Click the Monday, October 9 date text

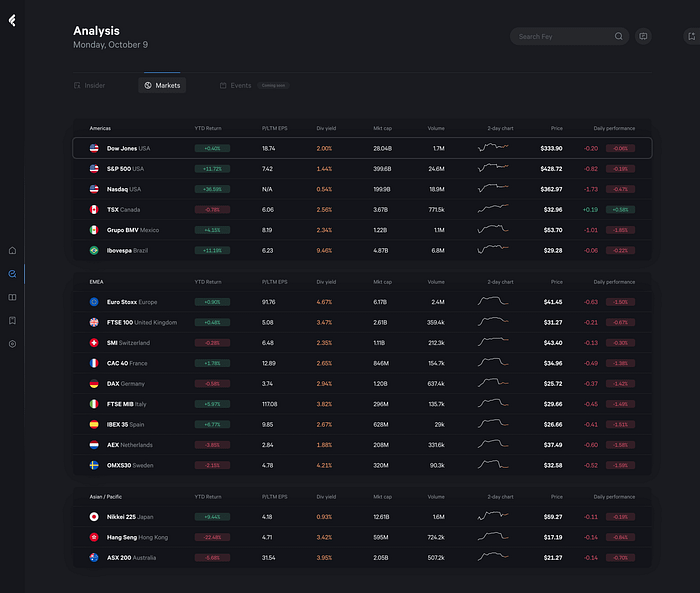click(111, 45)
